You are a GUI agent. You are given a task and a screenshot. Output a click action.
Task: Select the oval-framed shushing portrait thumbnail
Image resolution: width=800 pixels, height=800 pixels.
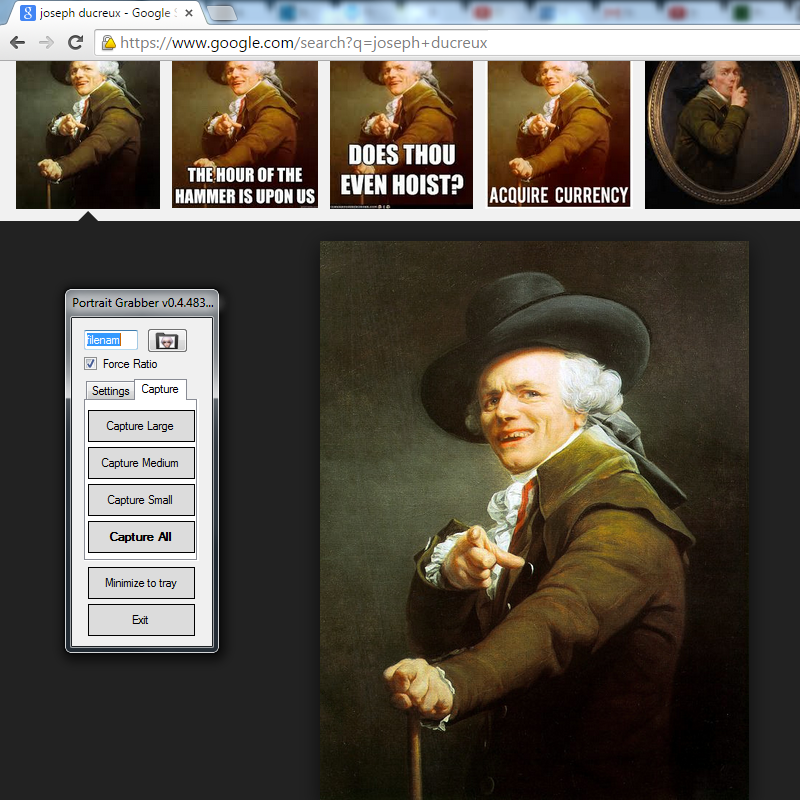(722, 135)
